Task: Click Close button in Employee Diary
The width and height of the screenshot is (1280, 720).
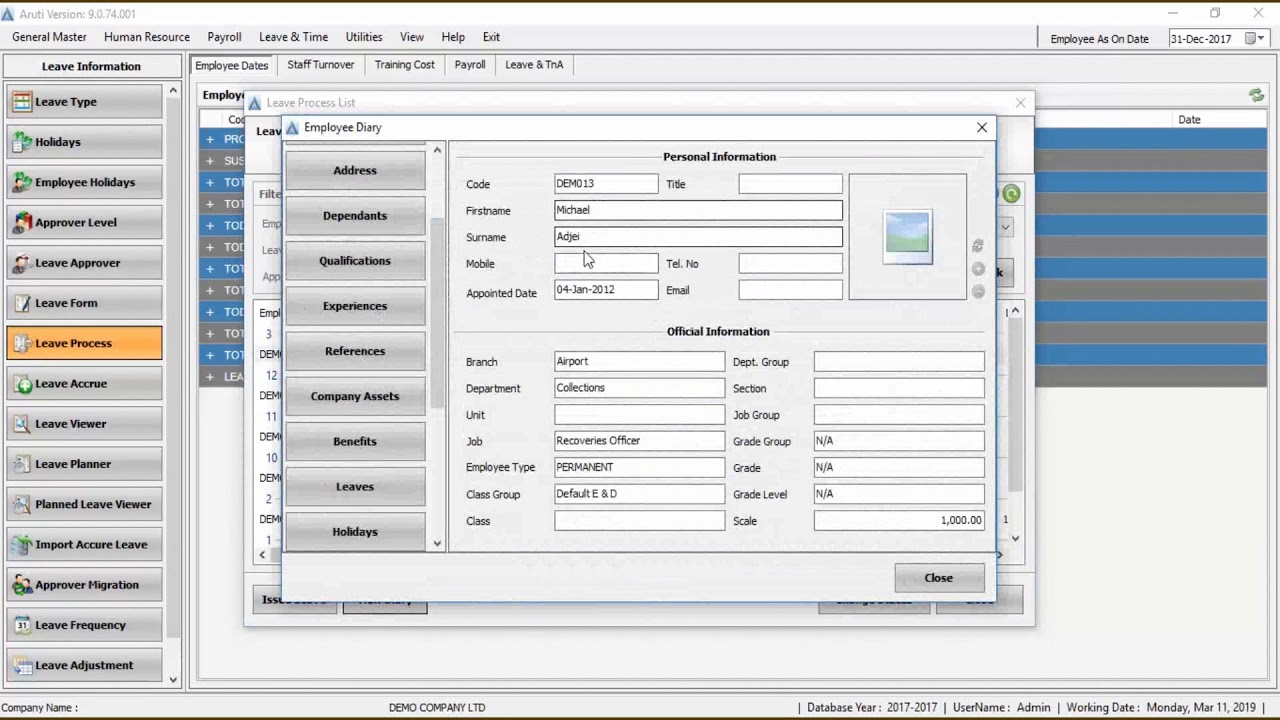Action: (x=939, y=578)
